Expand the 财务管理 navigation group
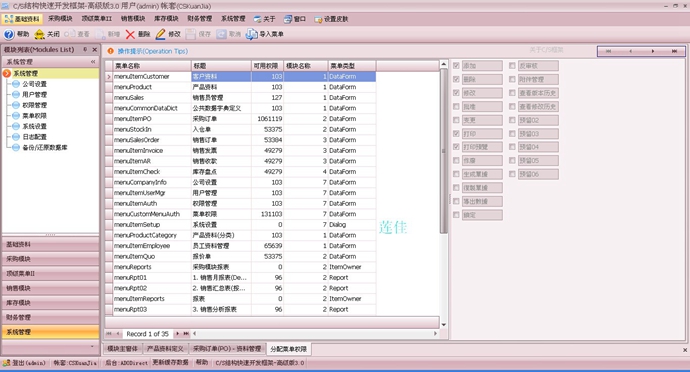690x372 pixels. pos(51,317)
